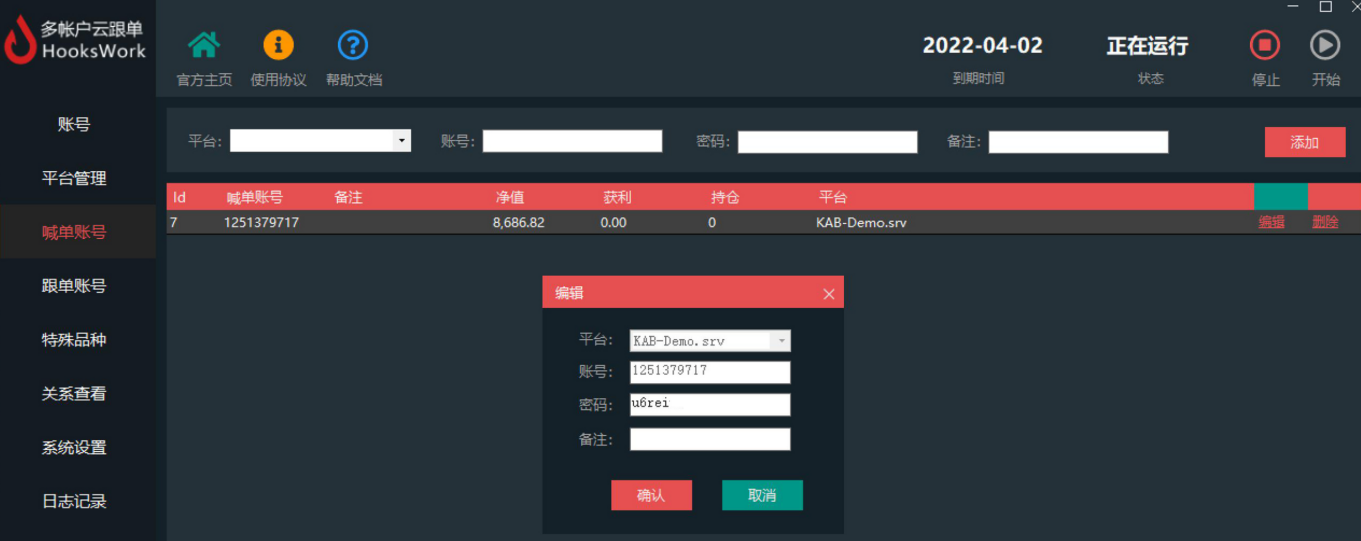The width and height of the screenshot is (1361, 541).
Task: Click 编辑 link in account row
Action: click(x=1271, y=222)
